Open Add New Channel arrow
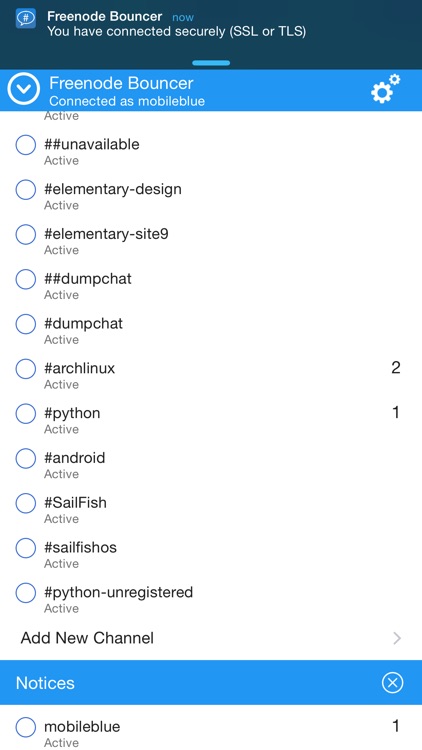The width and height of the screenshot is (422, 750). tap(397, 638)
